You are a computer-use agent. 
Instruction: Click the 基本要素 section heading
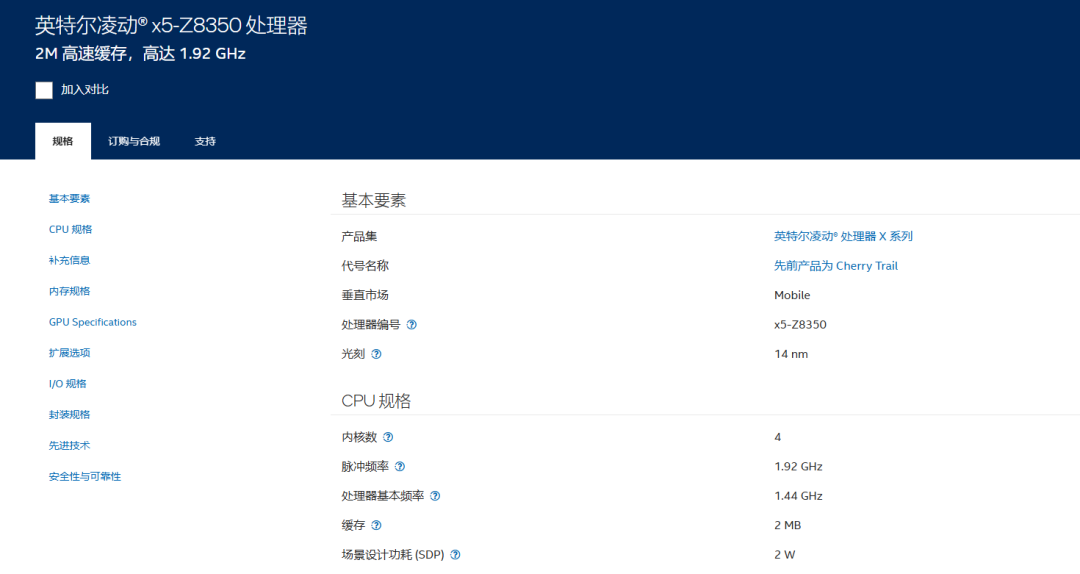pos(373,201)
